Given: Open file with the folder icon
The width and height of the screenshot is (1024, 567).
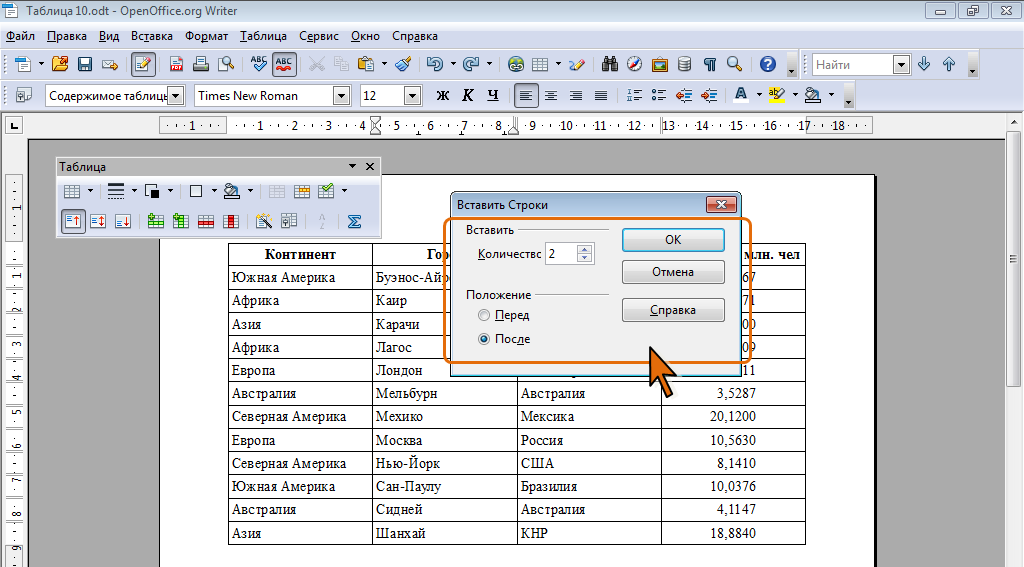Looking at the screenshot, I should pyautogui.click(x=60, y=64).
